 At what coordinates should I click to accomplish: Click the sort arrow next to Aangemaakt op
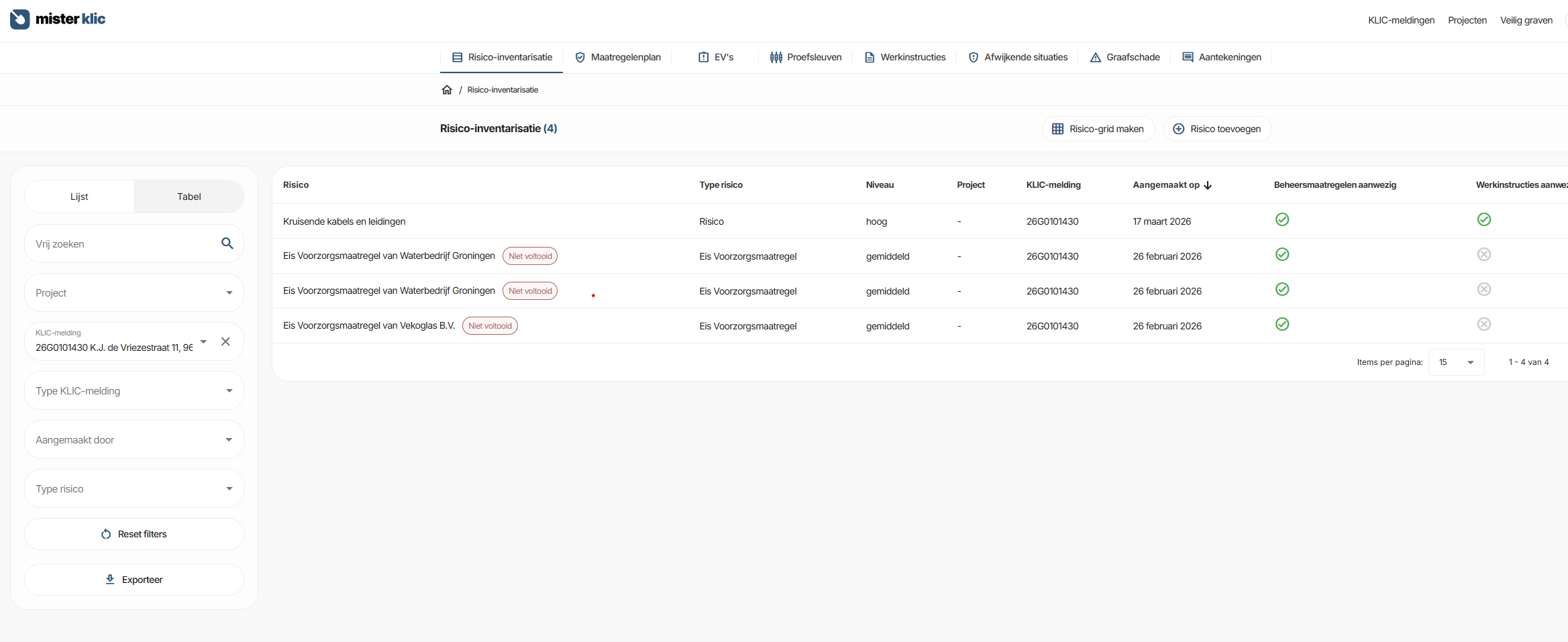[1208, 185]
